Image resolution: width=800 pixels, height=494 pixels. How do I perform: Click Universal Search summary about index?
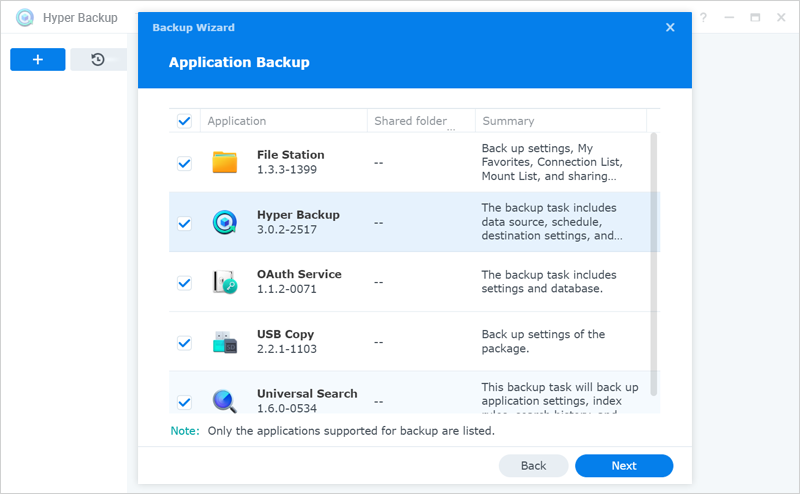(560, 398)
